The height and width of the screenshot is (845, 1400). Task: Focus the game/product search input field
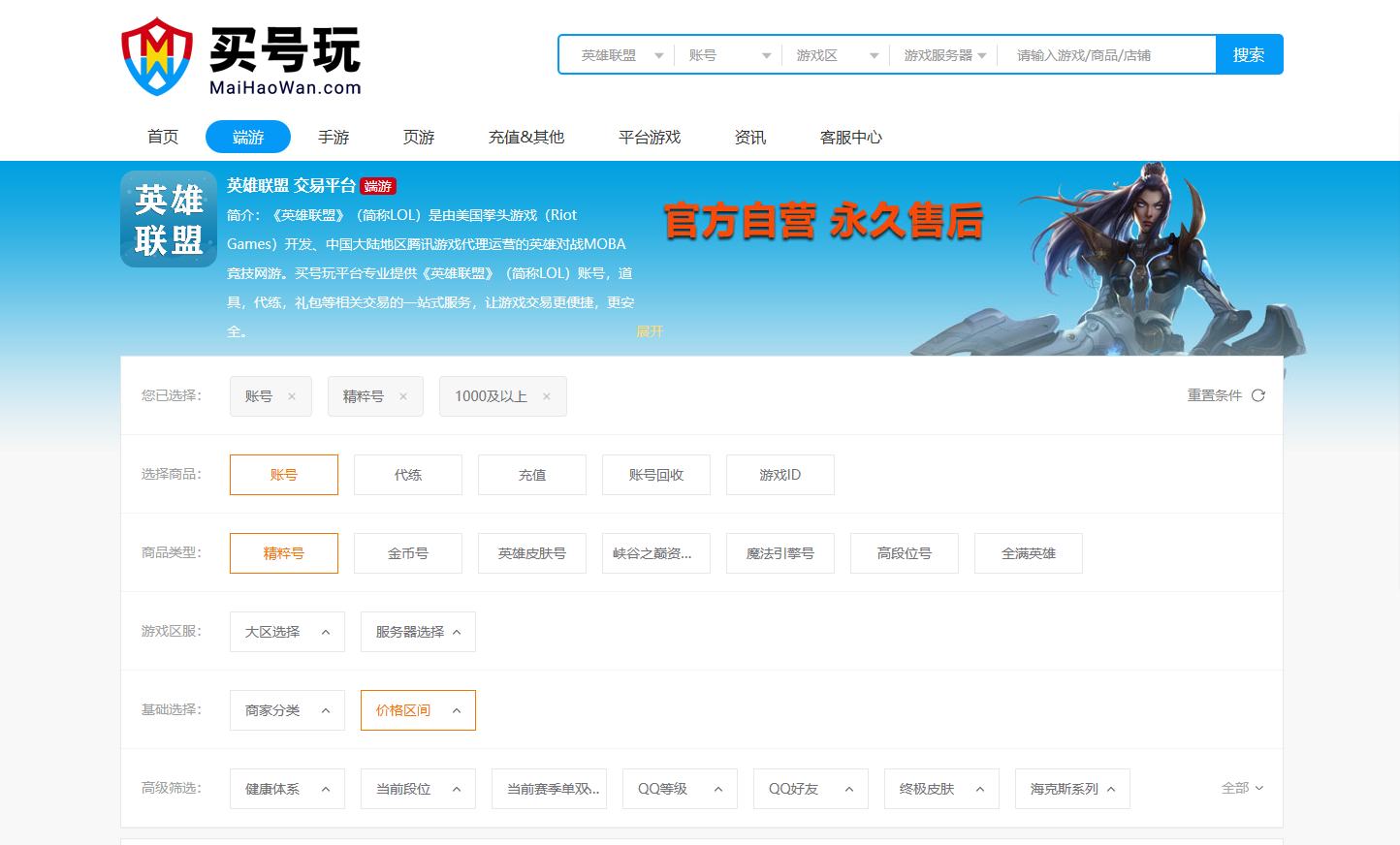tap(1109, 55)
